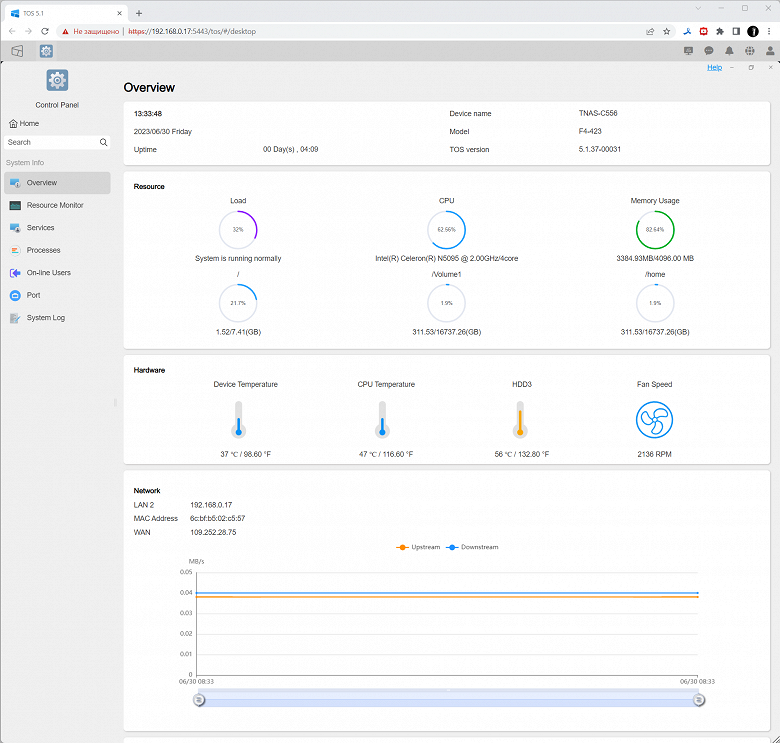
Task: Reload the page with browser refresh button
Action: point(45,31)
